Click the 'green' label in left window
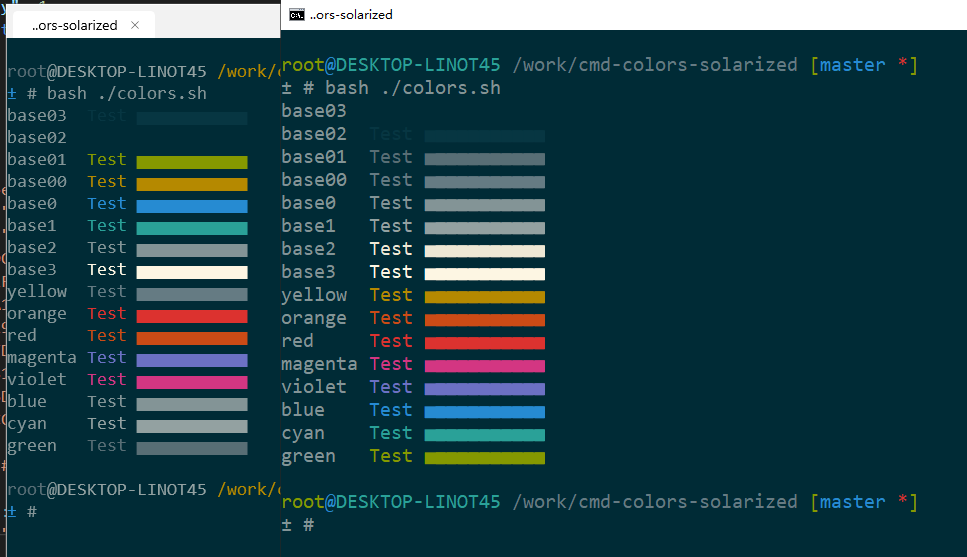 (x=32, y=446)
